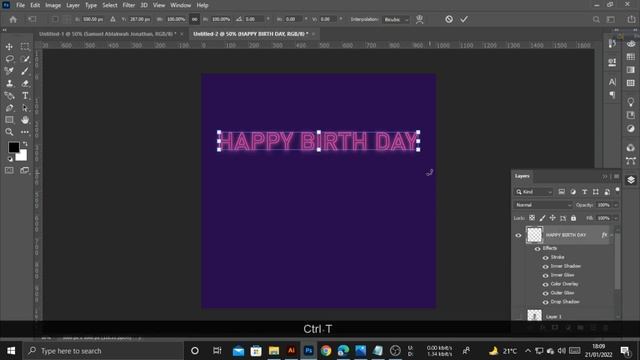Viewport: 640px width, 360px height.
Task: Open the Normal blend mode dropdown
Action: click(x=543, y=205)
